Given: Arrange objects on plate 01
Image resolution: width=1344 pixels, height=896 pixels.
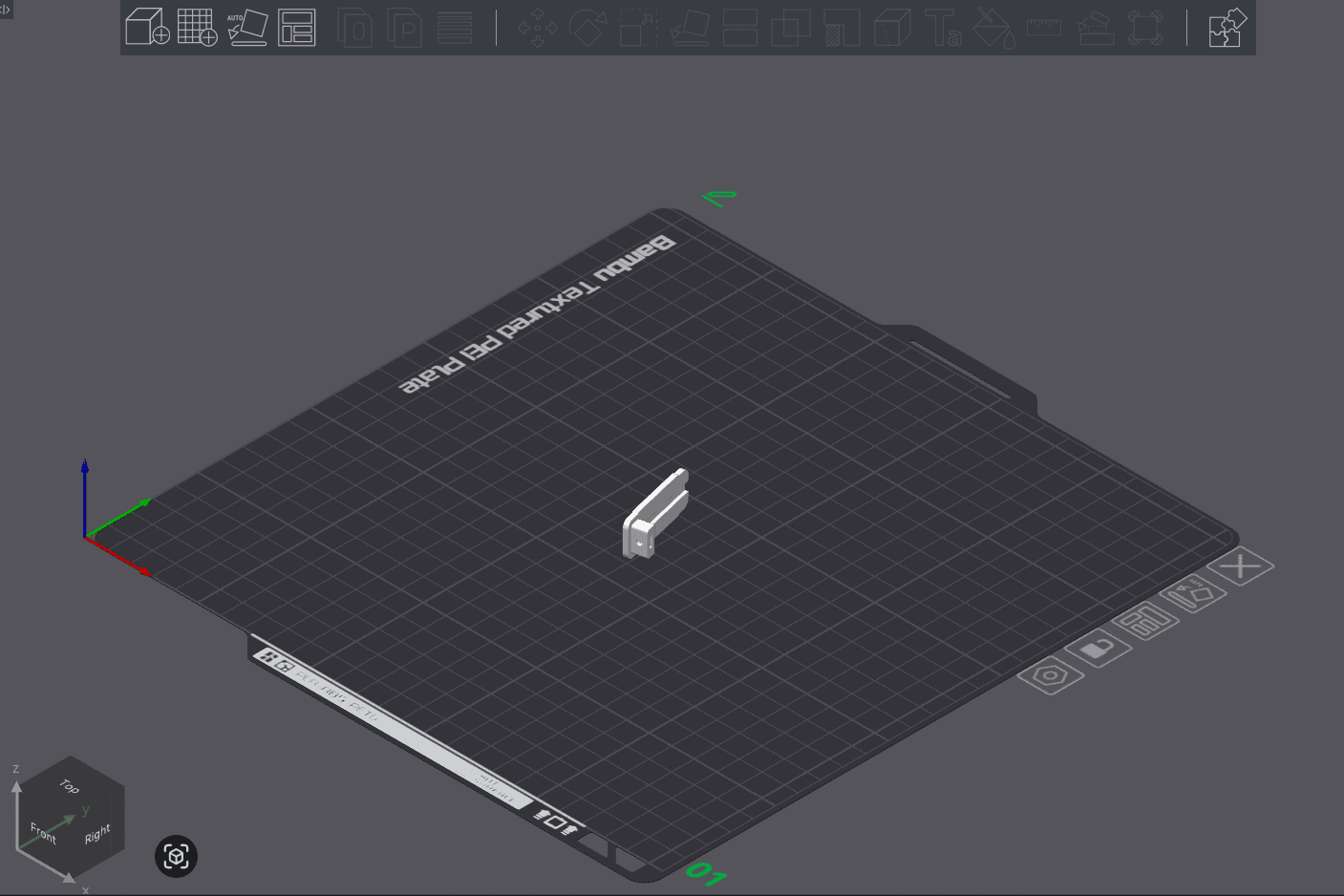Looking at the screenshot, I should click(1145, 622).
